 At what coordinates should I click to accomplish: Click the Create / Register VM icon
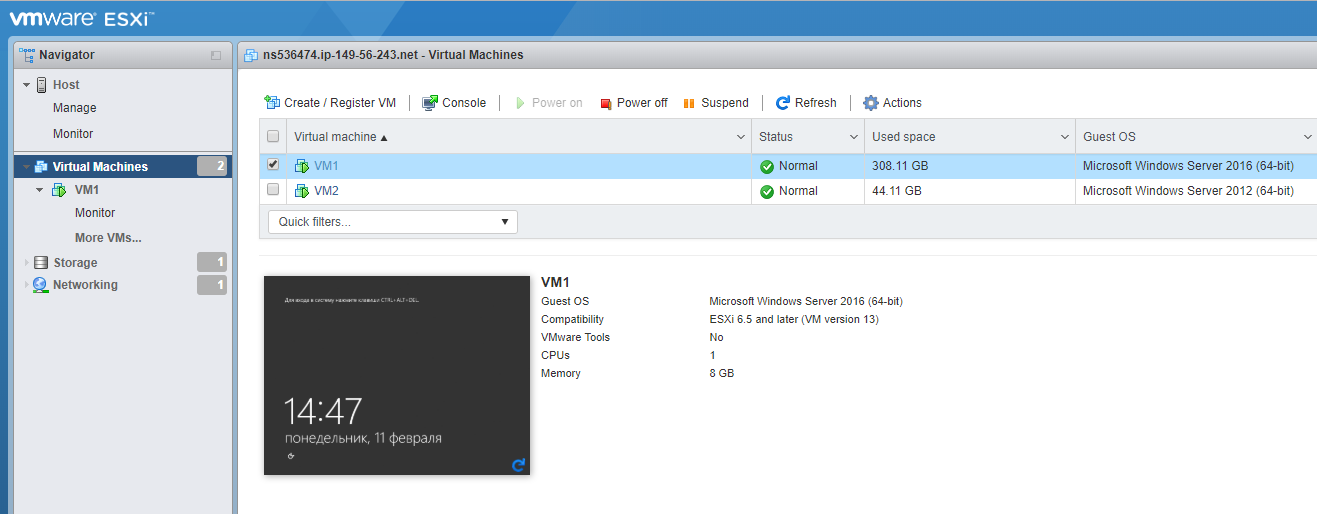[x=272, y=102]
